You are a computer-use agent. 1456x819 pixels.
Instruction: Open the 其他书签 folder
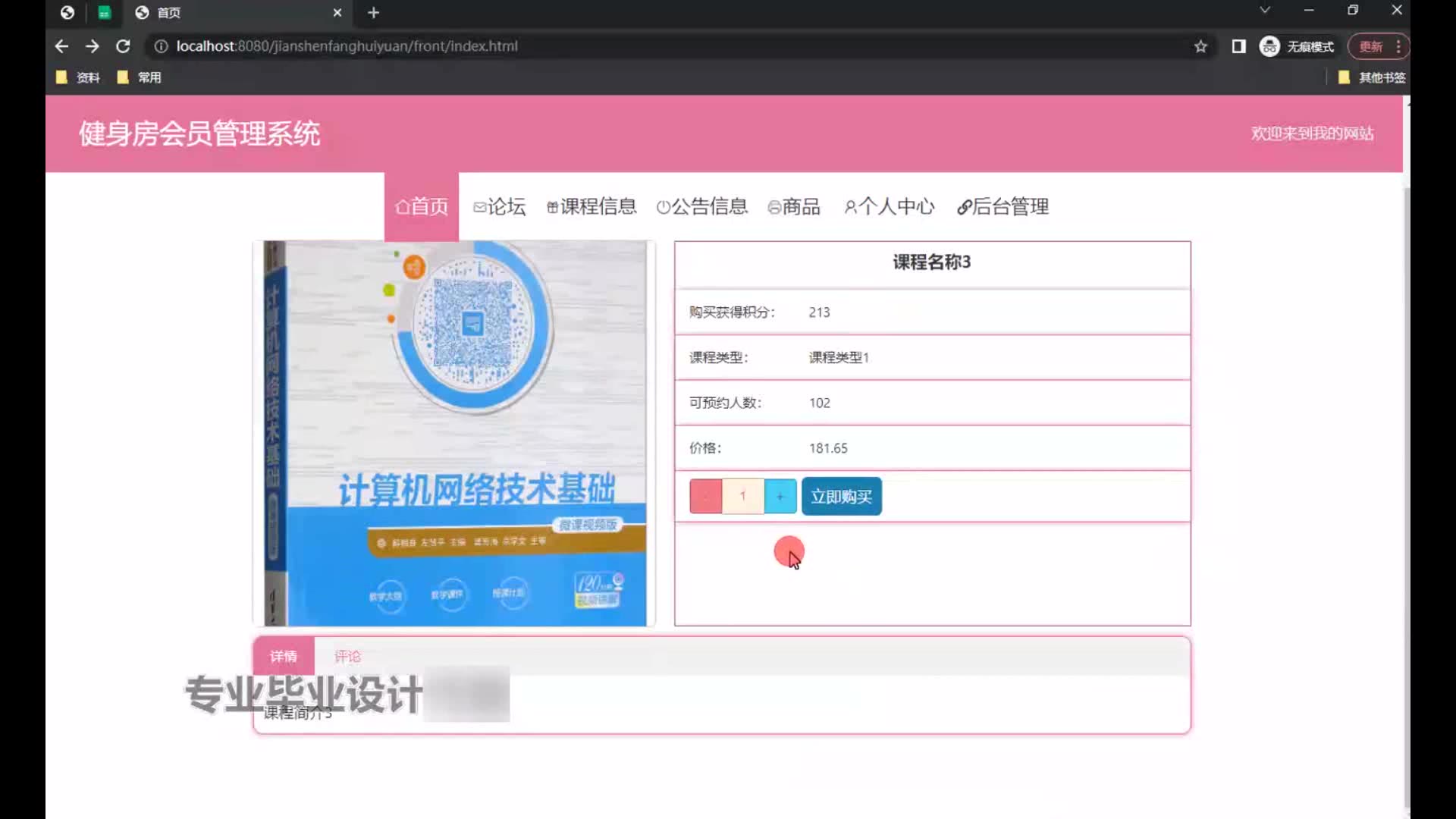click(1372, 77)
